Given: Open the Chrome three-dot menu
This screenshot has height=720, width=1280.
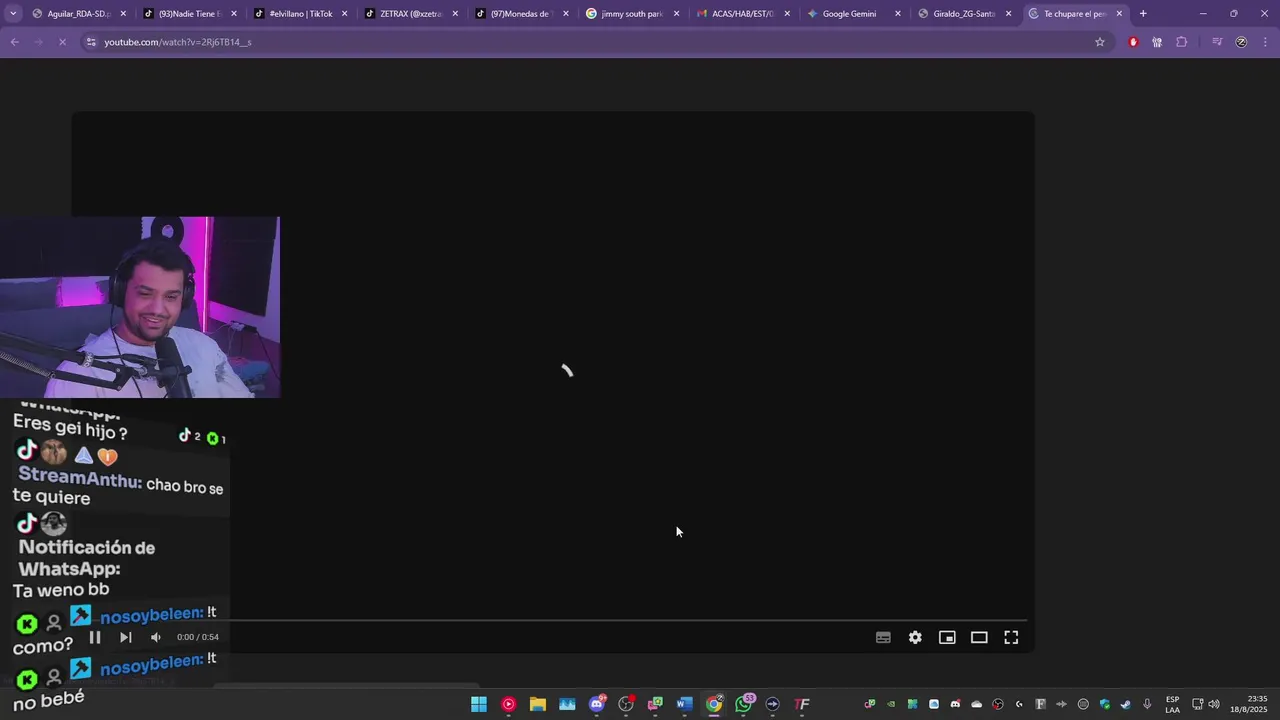Looking at the screenshot, I should (x=1265, y=42).
